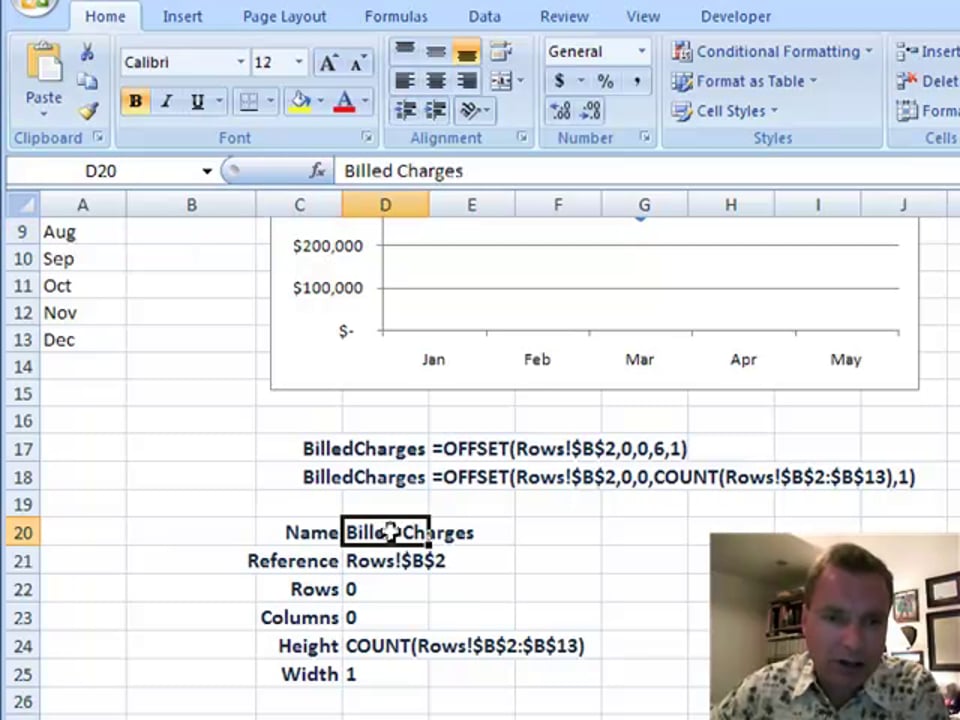
Task: Click the Borders icon
Action: coord(249,102)
